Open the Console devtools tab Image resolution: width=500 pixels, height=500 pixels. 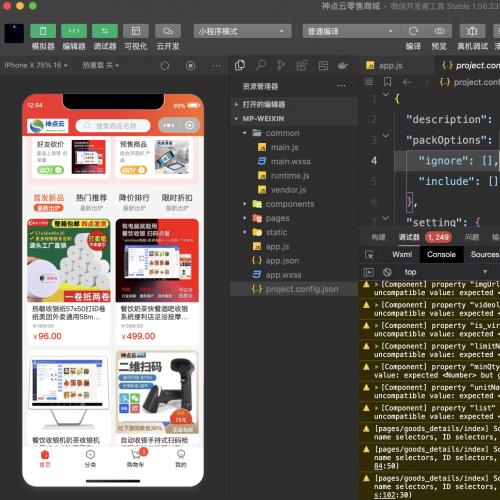tap(441, 254)
